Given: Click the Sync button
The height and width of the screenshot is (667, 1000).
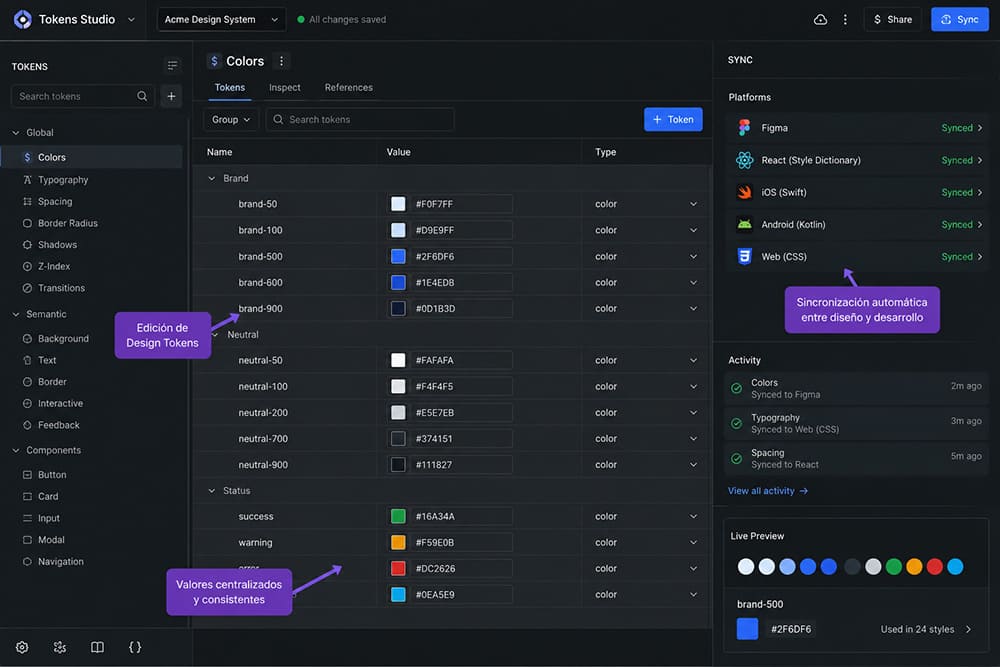Looking at the screenshot, I should coord(960,20).
